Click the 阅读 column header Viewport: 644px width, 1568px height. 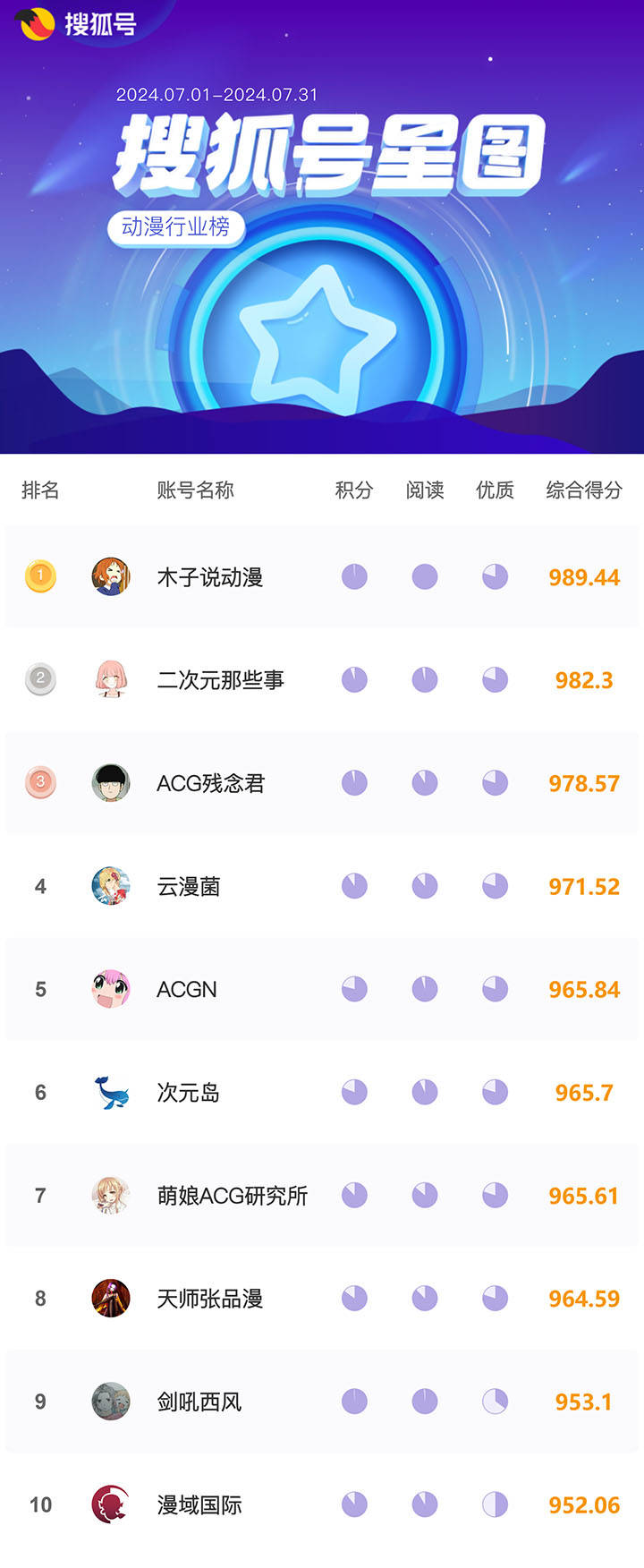[x=425, y=490]
